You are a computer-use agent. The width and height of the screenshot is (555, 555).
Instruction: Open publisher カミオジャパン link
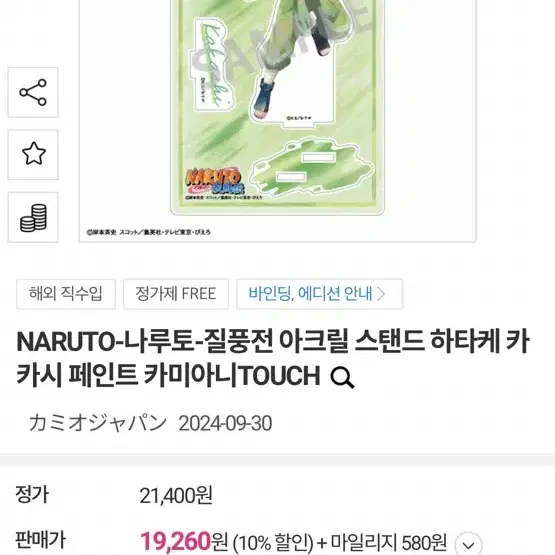[98, 423]
